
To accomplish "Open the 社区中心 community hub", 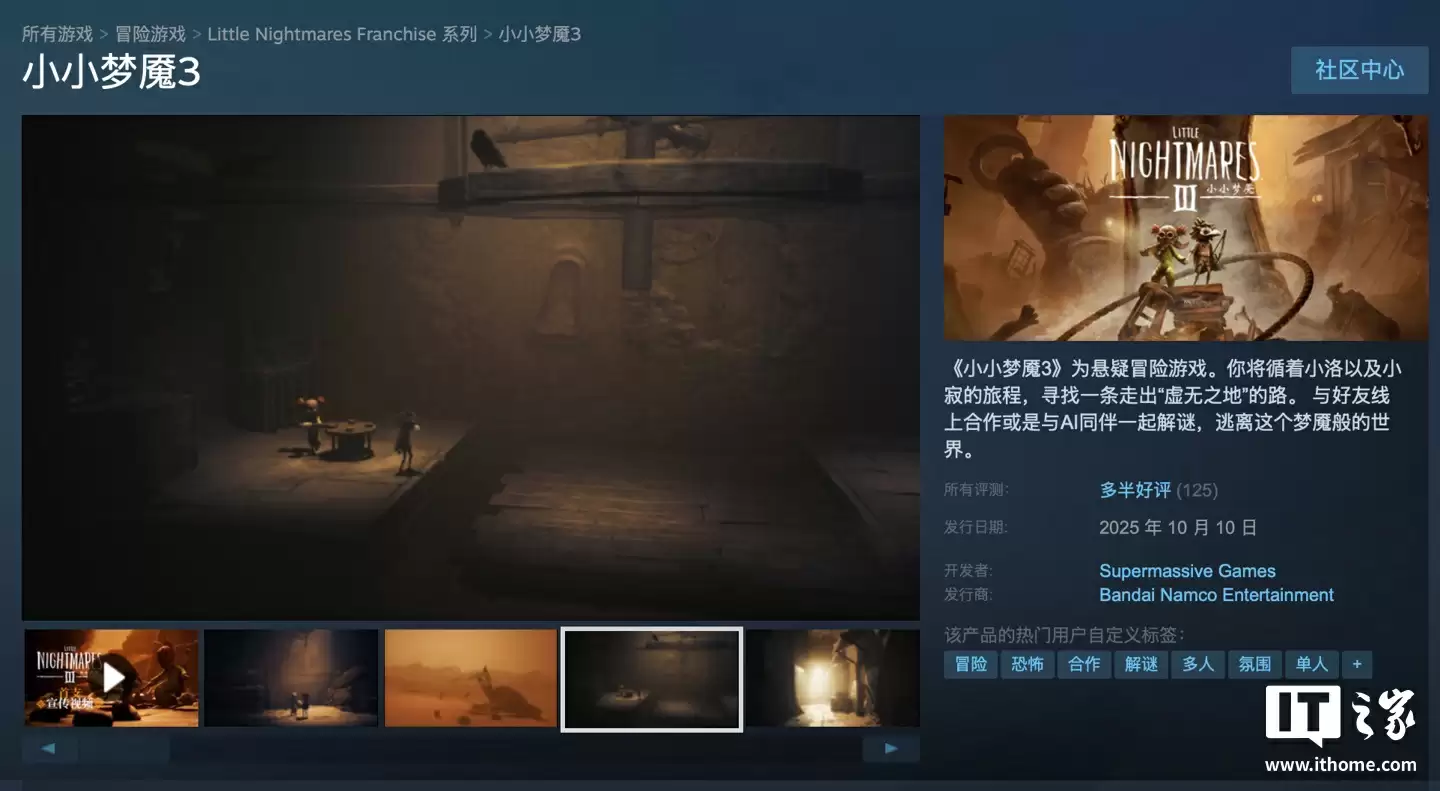I will click(1359, 70).
